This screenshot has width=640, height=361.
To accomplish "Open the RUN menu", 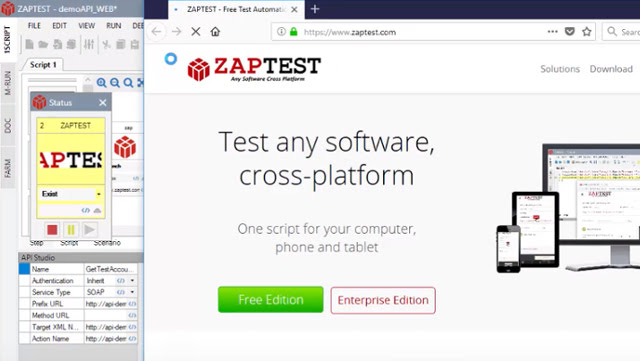I will click(113, 26).
